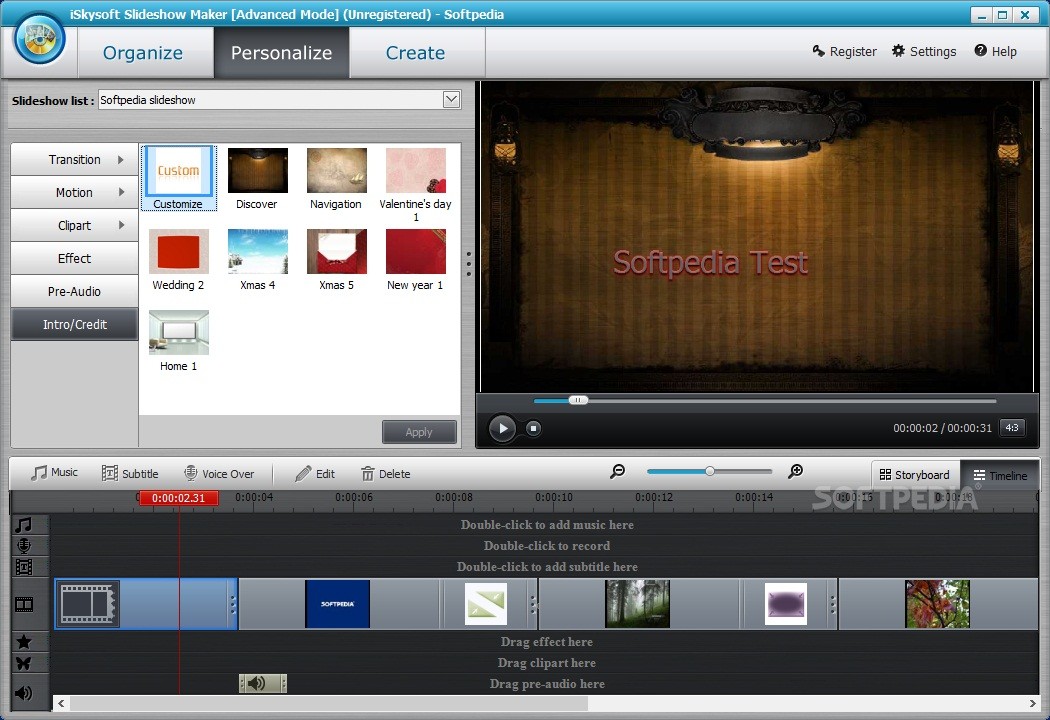Select the Xmas 5 template
This screenshot has width=1050, height=720.
(336, 260)
